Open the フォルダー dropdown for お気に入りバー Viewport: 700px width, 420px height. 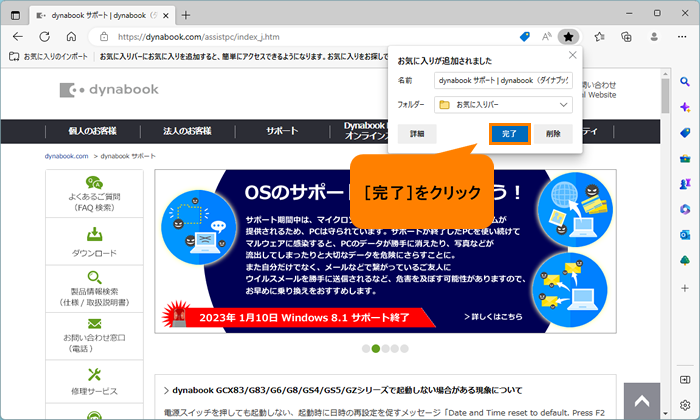pyautogui.click(x=503, y=105)
